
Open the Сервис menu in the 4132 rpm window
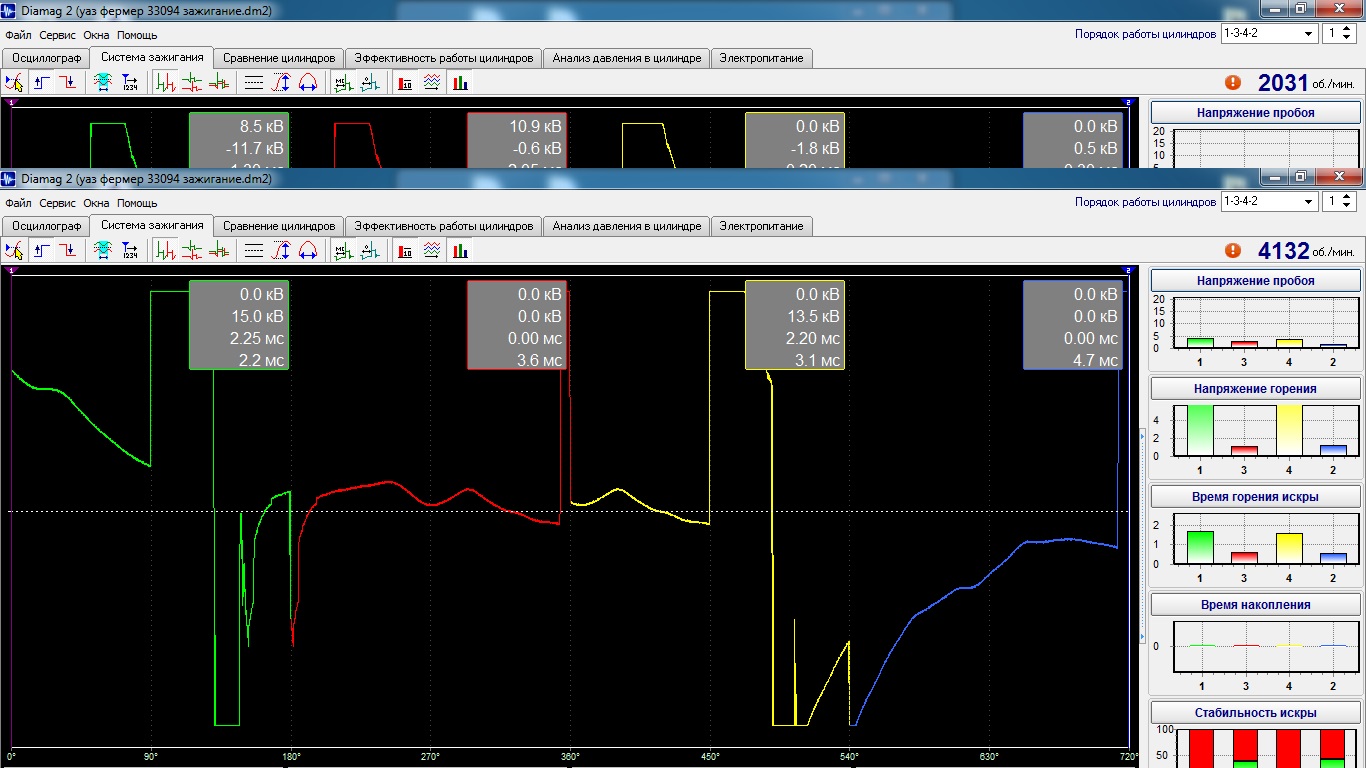tap(58, 203)
